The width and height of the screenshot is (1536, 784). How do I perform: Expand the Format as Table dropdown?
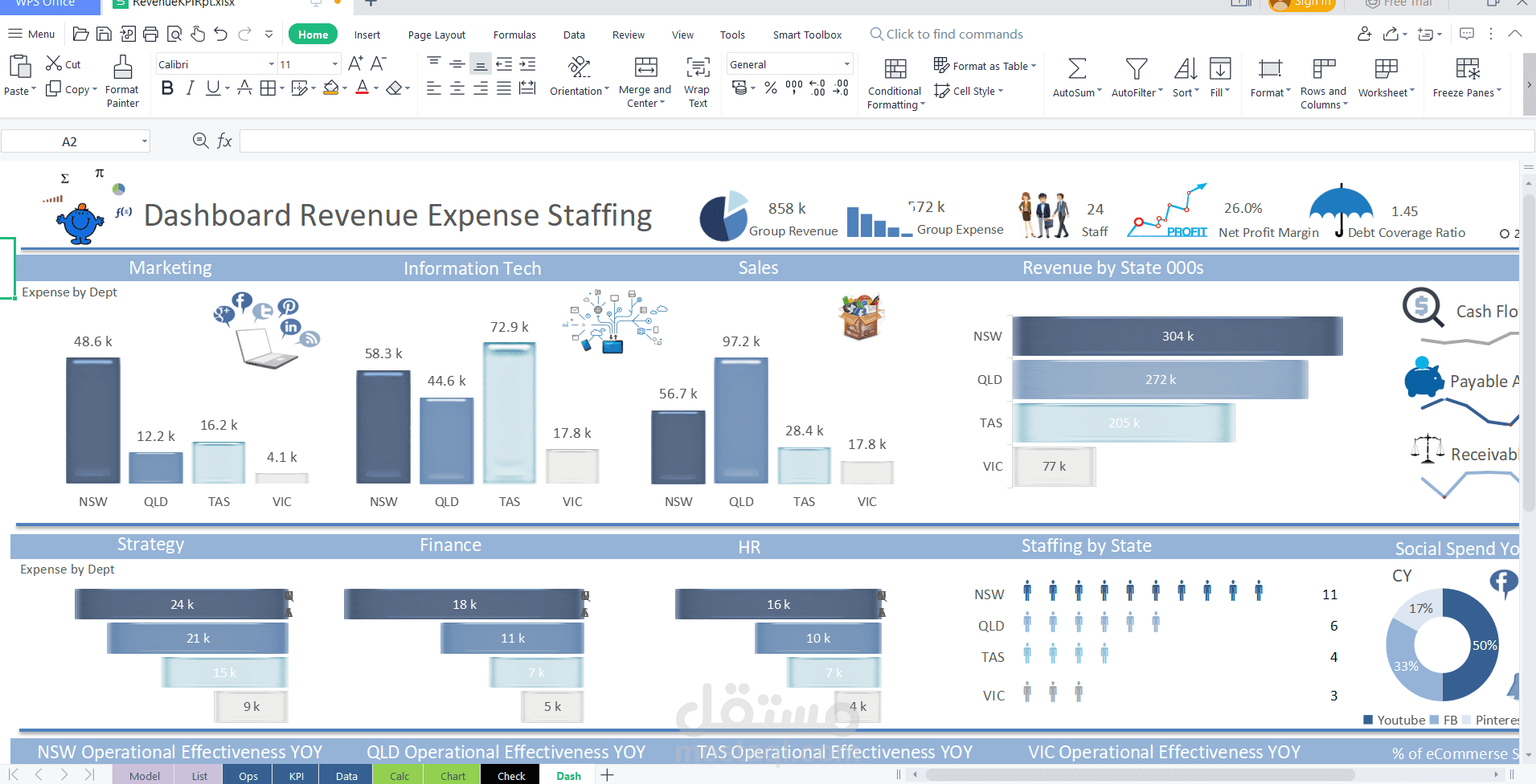pos(1034,66)
